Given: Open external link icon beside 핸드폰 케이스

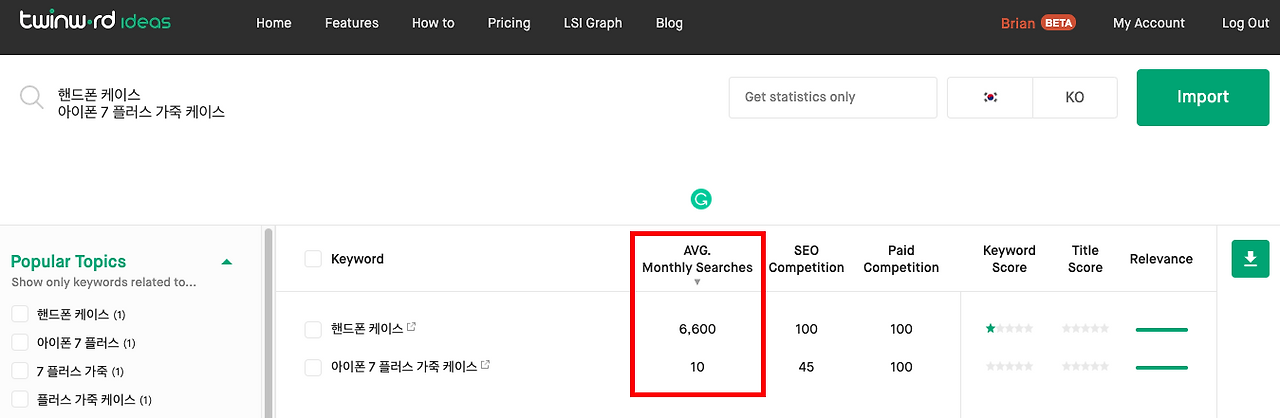Looking at the screenshot, I should 411,327.
